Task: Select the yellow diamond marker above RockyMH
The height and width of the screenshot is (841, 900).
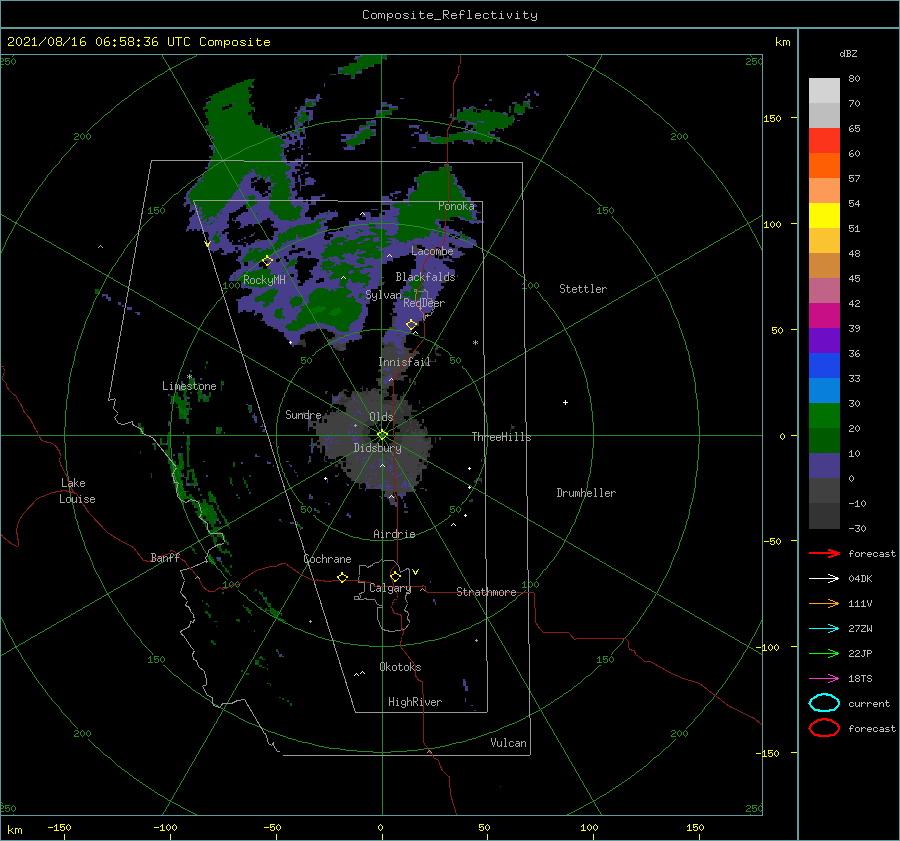Action: (267, 261)
